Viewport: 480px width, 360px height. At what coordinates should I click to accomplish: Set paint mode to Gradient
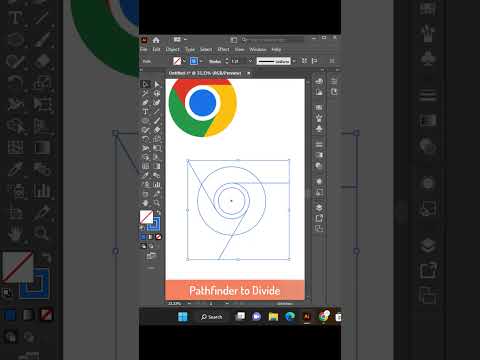151,237
